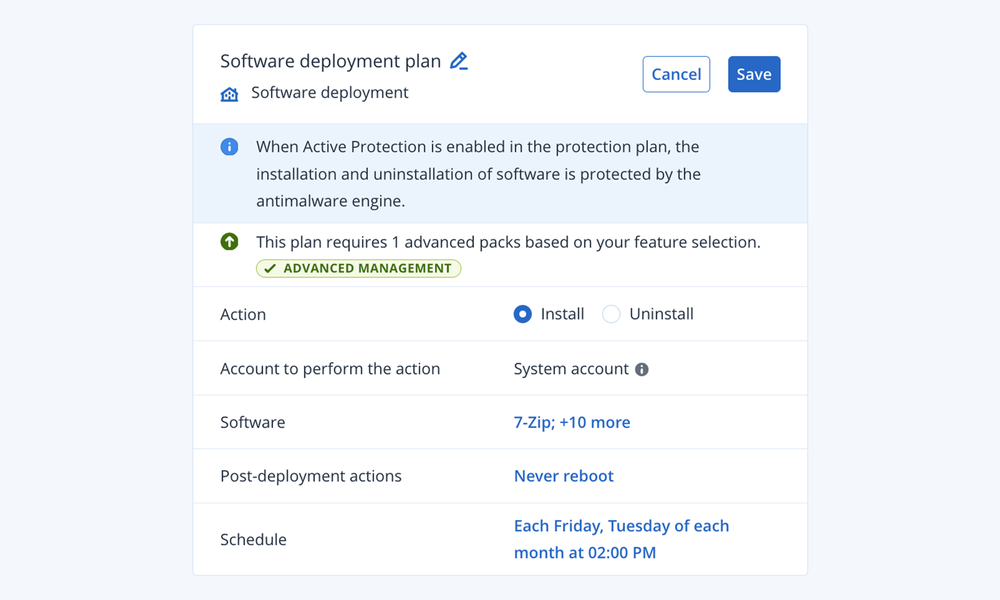Click the blue info icon in banner
Screen dimensions: 1000x600
[x=230, y=147]
